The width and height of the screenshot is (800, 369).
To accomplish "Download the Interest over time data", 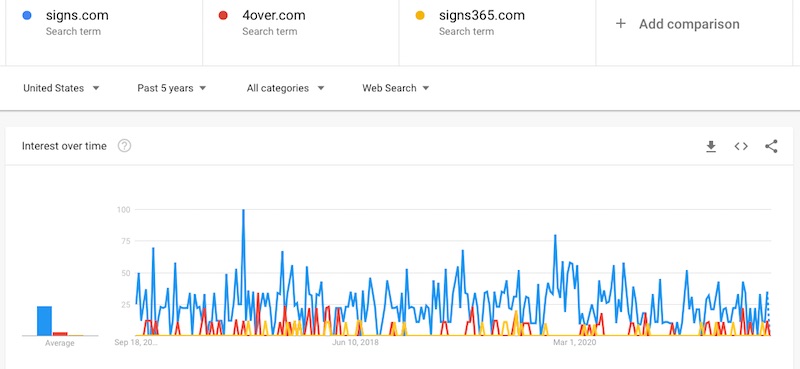I will click(711, 146).
